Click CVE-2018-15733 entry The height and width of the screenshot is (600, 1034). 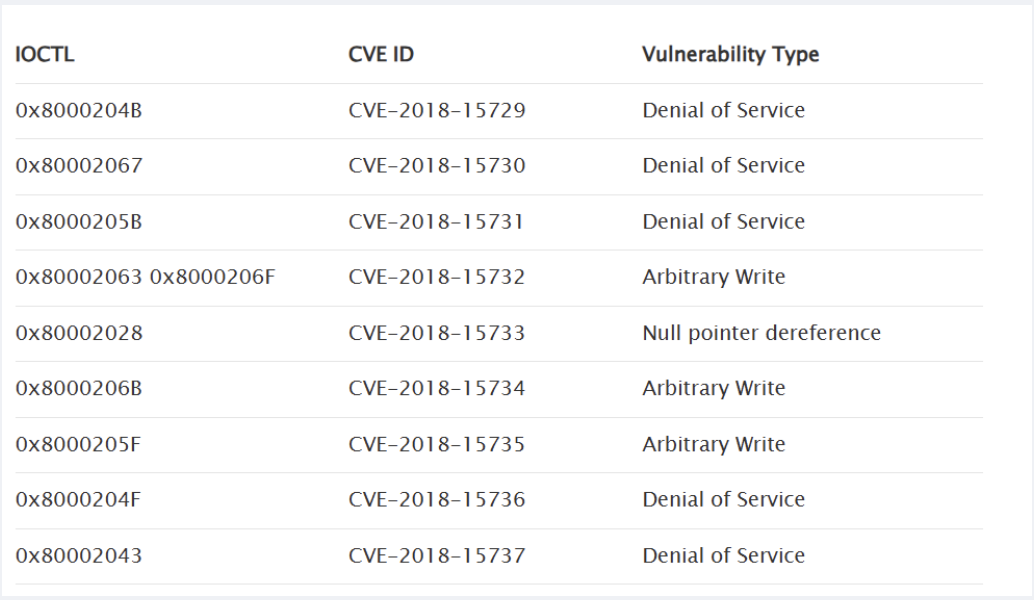point(437,333)
